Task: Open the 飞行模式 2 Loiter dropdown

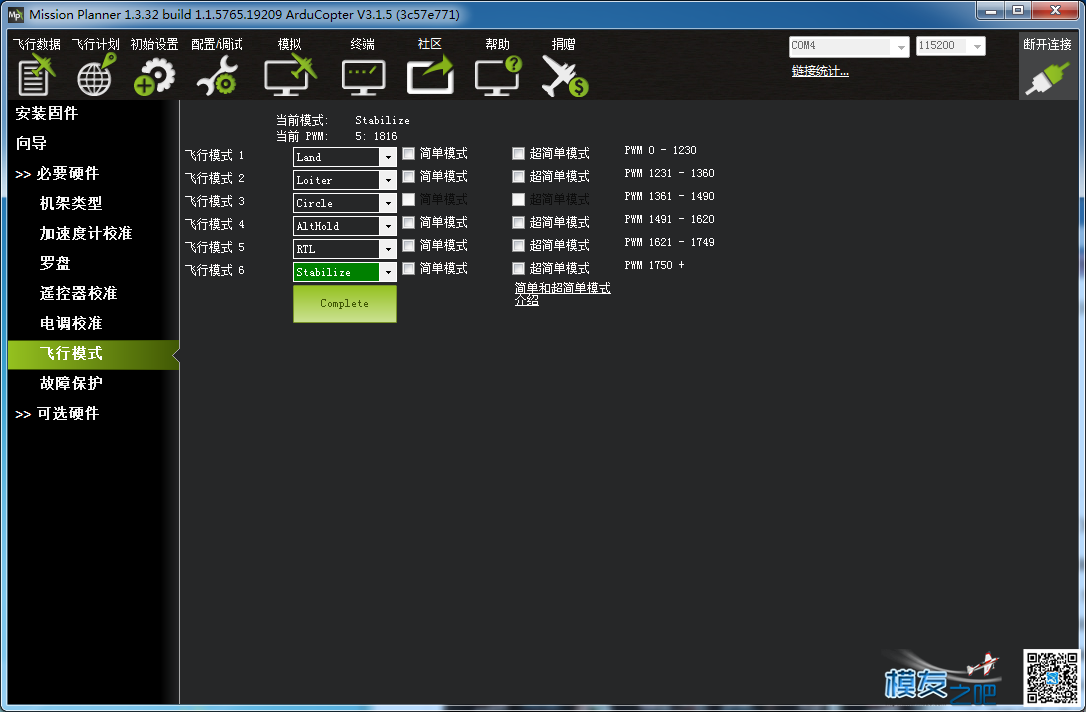Action: pyautogui.click(x=388, y=180)
